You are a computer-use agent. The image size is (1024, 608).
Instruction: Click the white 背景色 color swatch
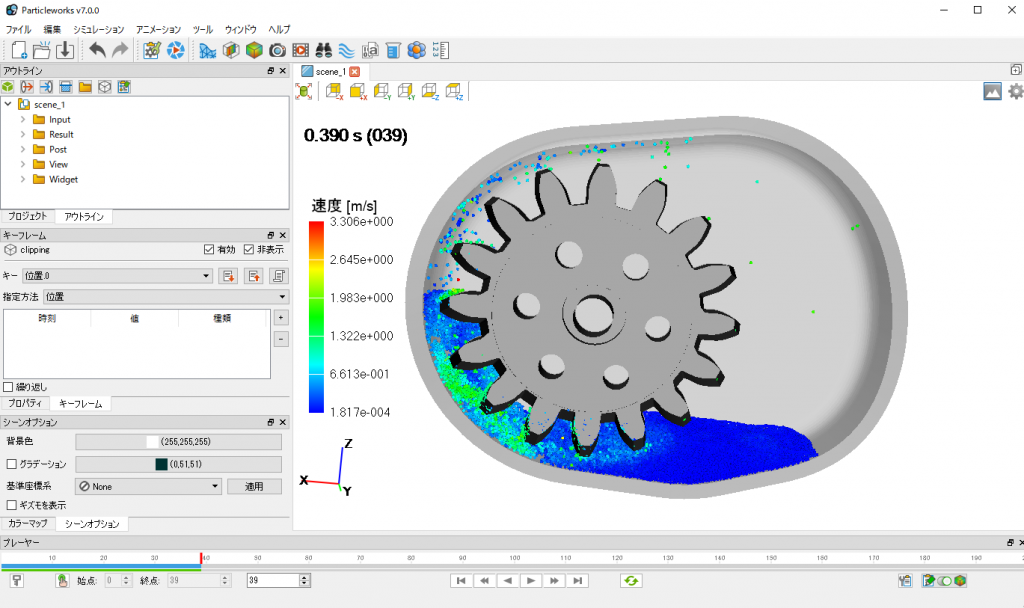[152, 442]
